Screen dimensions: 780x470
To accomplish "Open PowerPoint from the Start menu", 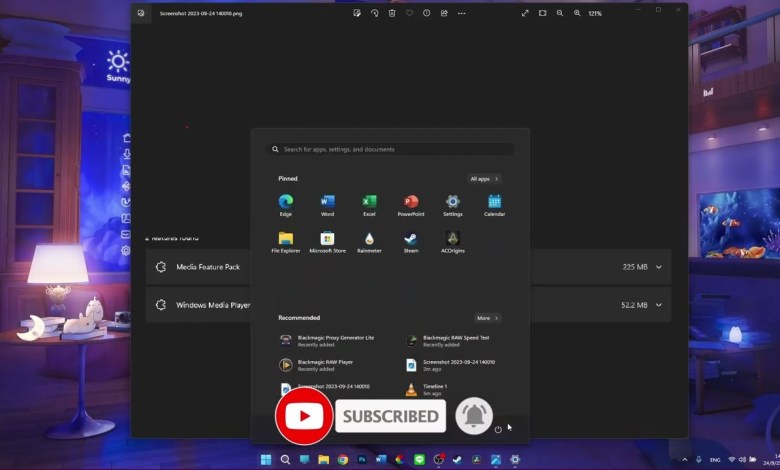I will (410, 203).
